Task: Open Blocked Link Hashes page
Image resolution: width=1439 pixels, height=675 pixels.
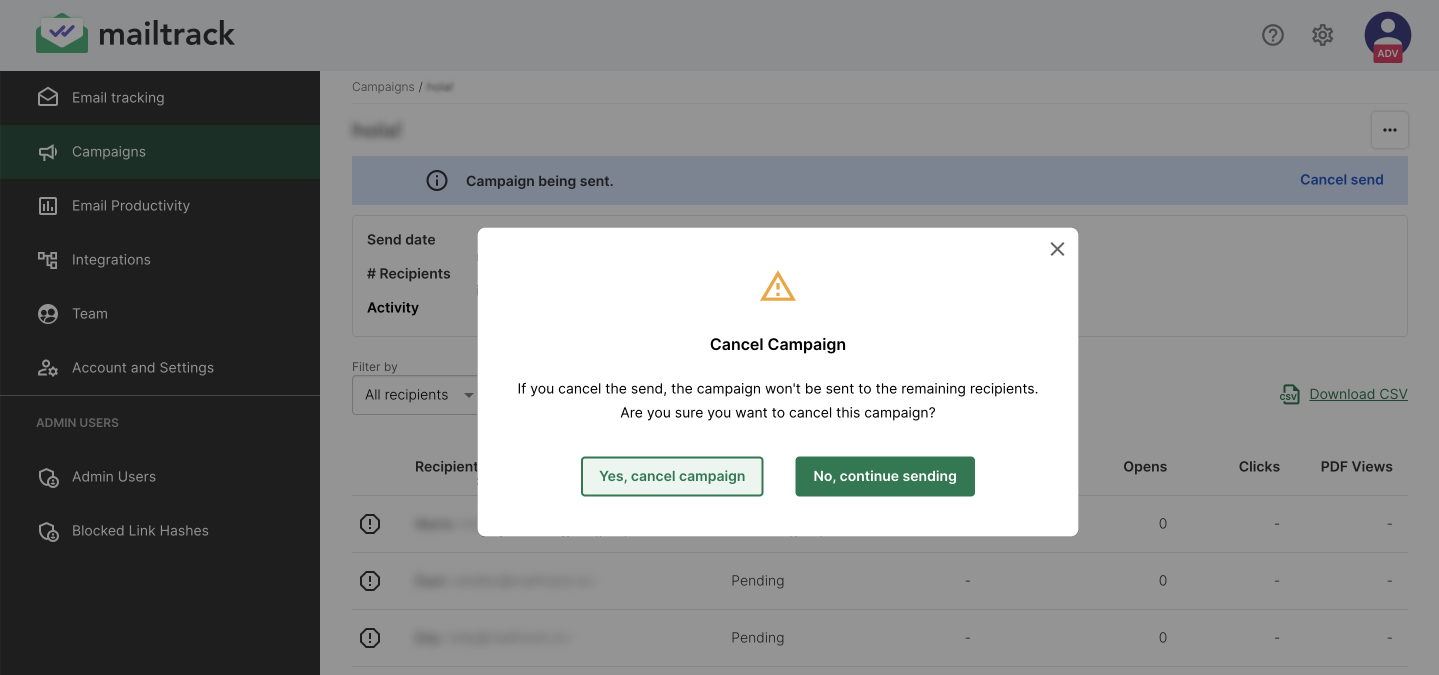Action: point(140,531)
